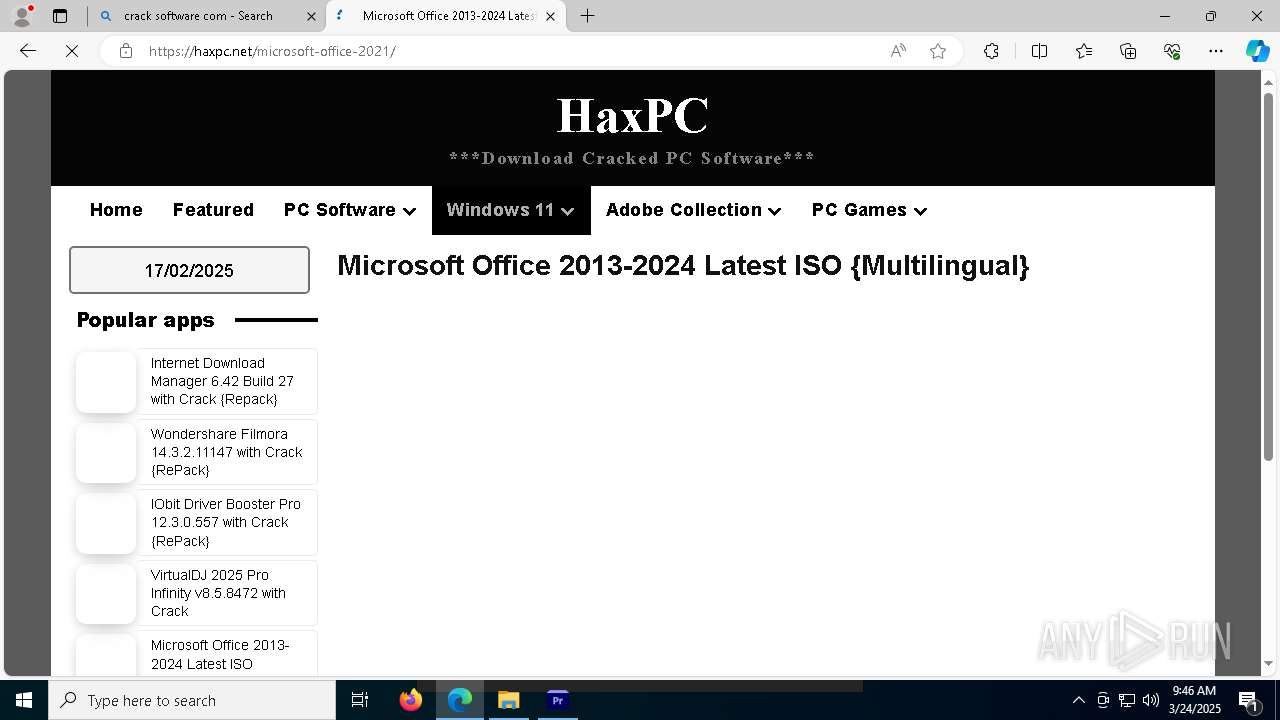This screenshot has height=720, width=1280.
Task: Click the Popular apps heading
Action: click(x=146, y=320)
